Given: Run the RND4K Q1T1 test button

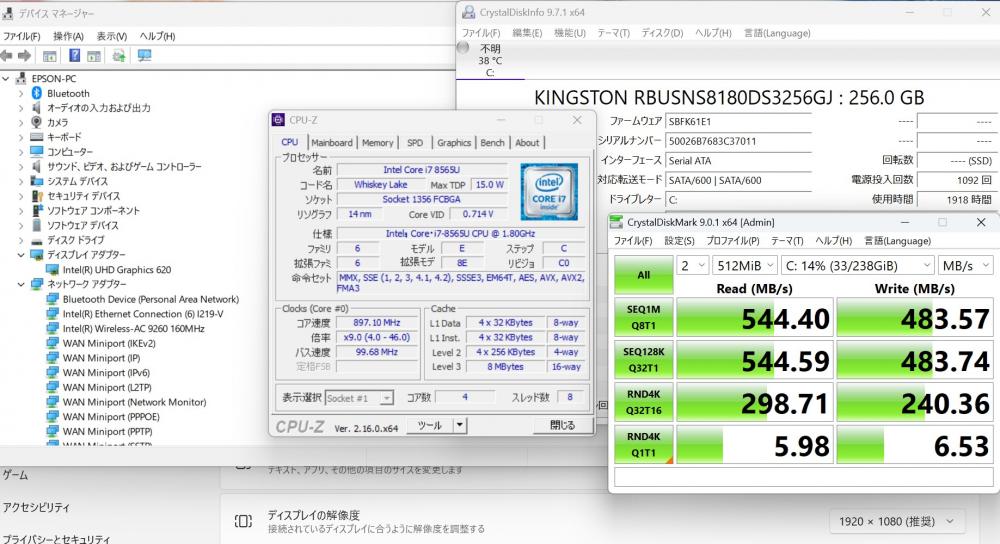Looking at the screenshot, I should (x=643, y=445).
